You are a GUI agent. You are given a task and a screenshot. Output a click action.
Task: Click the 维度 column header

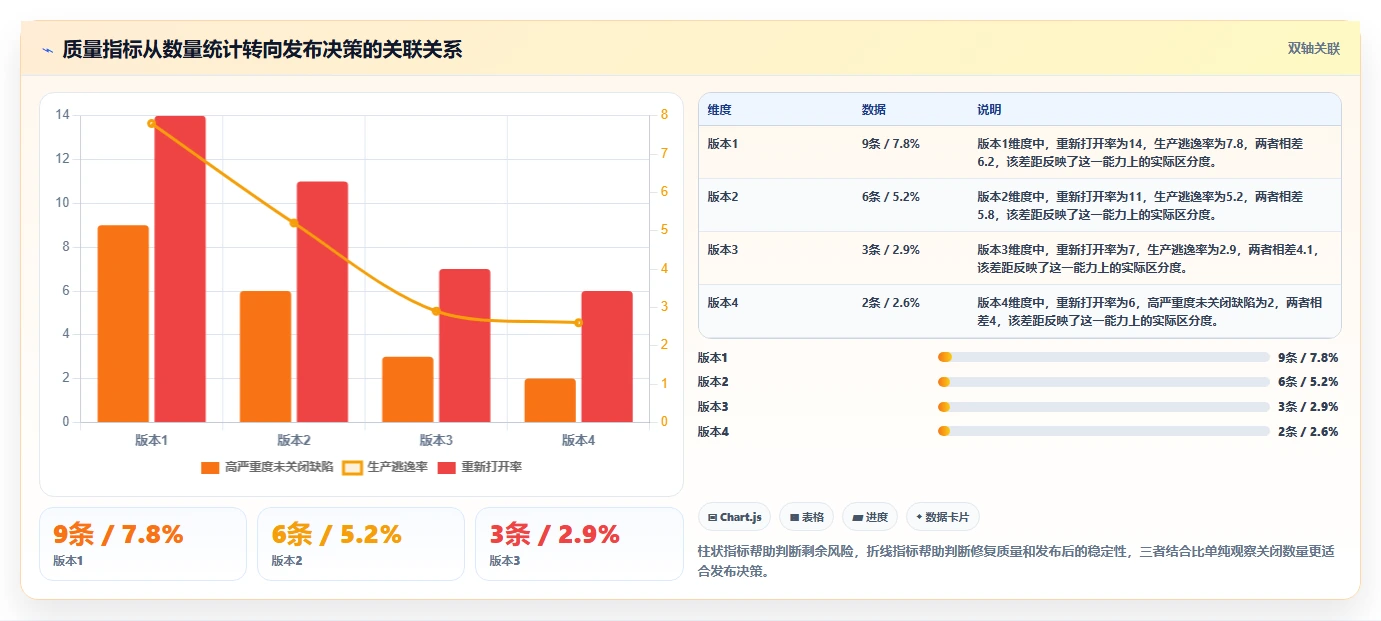point(719,110)
